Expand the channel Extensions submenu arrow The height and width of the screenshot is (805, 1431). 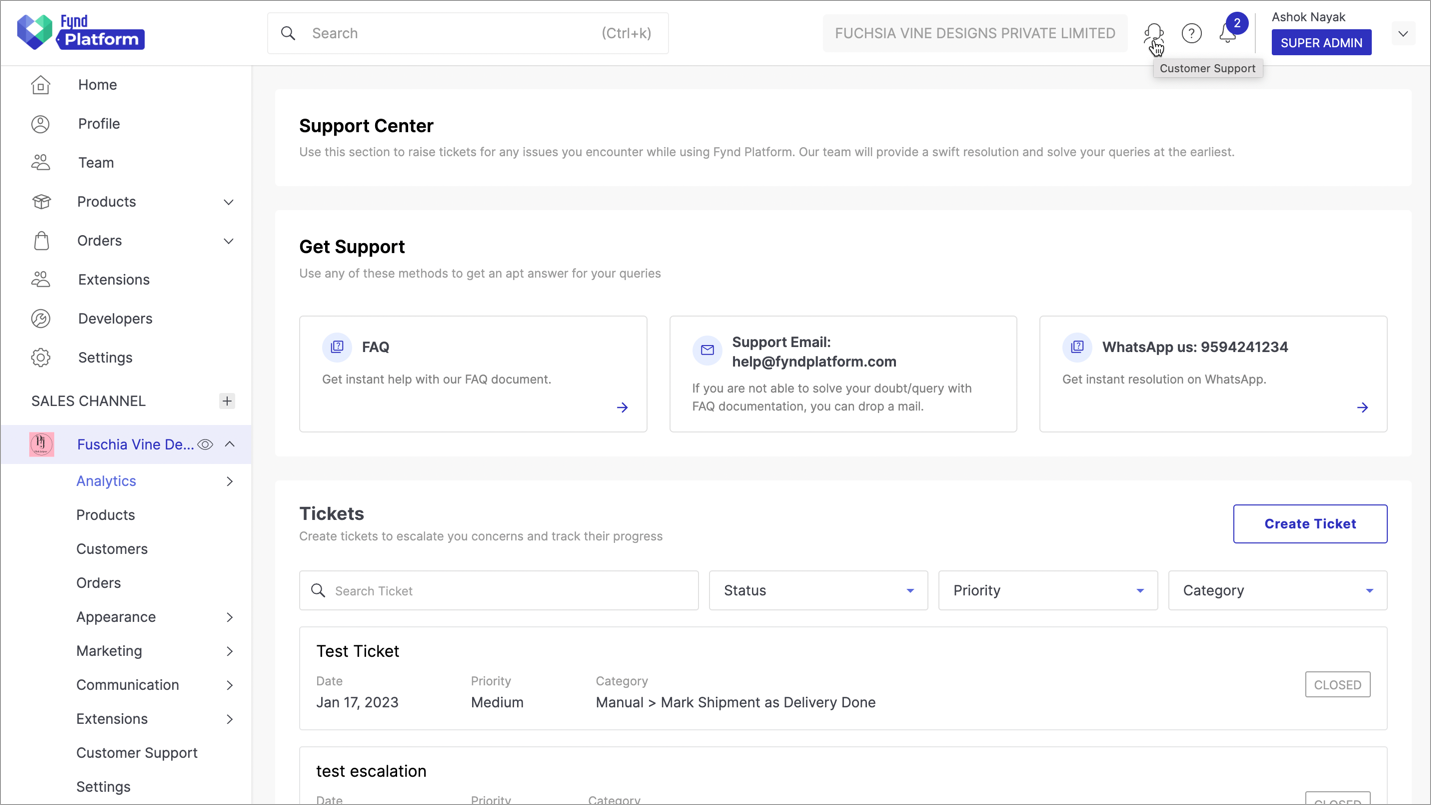click(230, 719)
